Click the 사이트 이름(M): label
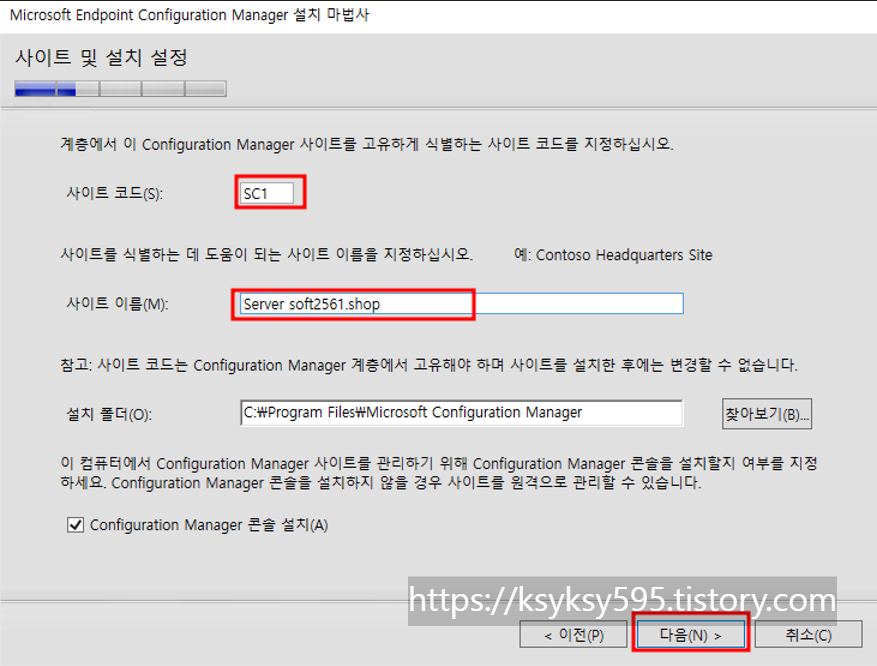This screenshot has height=666, width=877. pos(117,304)
